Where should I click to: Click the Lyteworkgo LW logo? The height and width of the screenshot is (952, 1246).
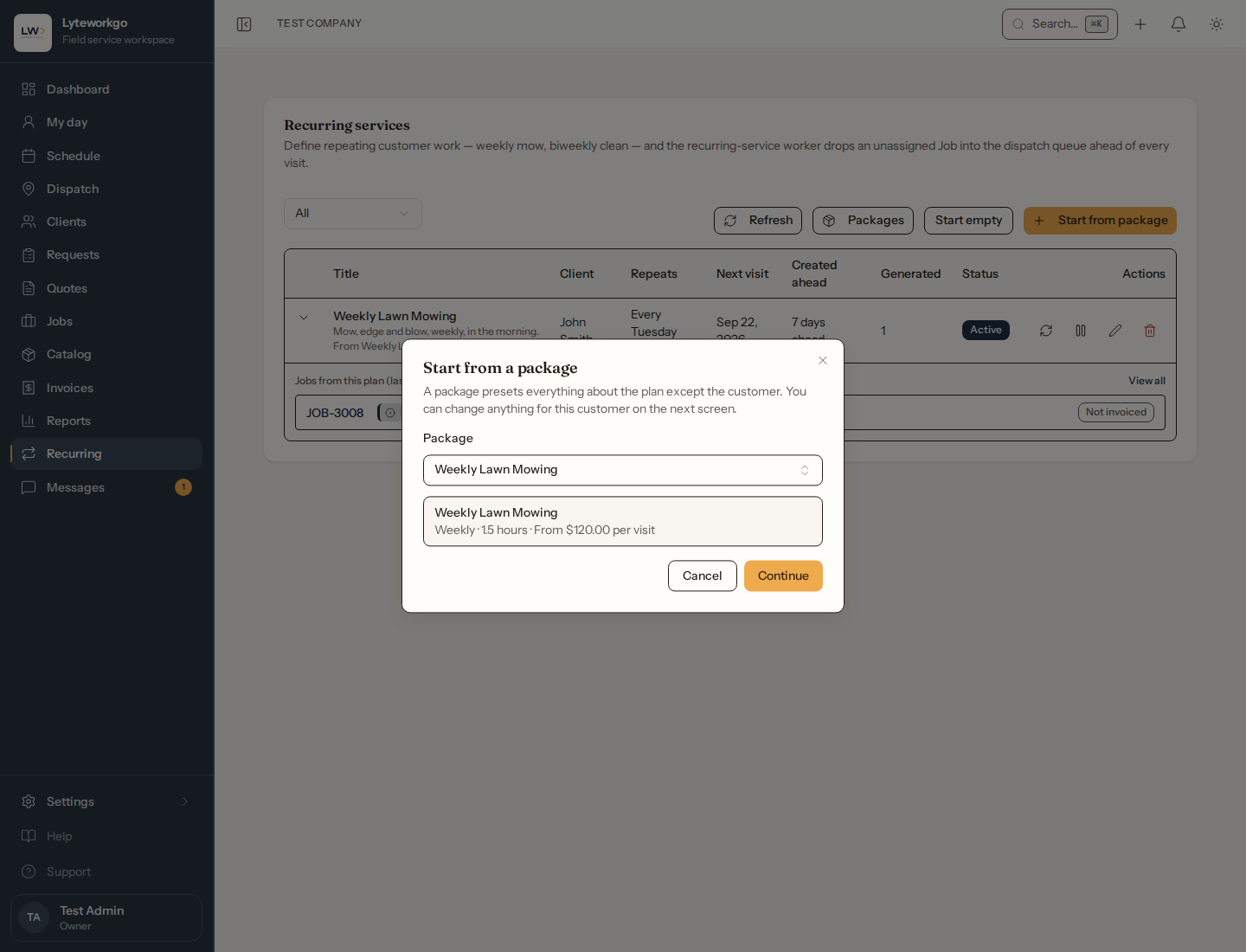(33, 33)
